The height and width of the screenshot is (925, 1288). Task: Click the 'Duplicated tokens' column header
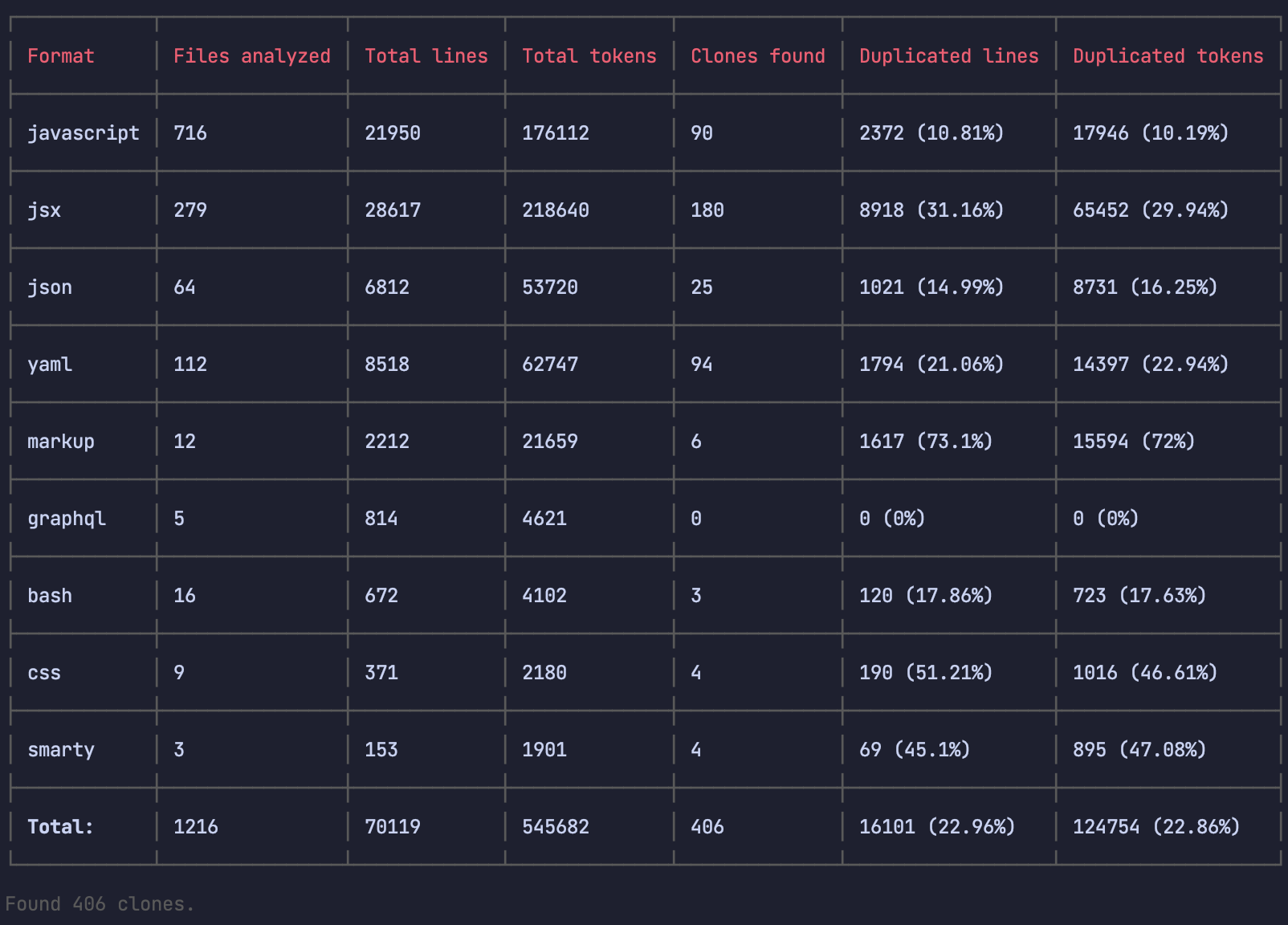[1168, 56]
